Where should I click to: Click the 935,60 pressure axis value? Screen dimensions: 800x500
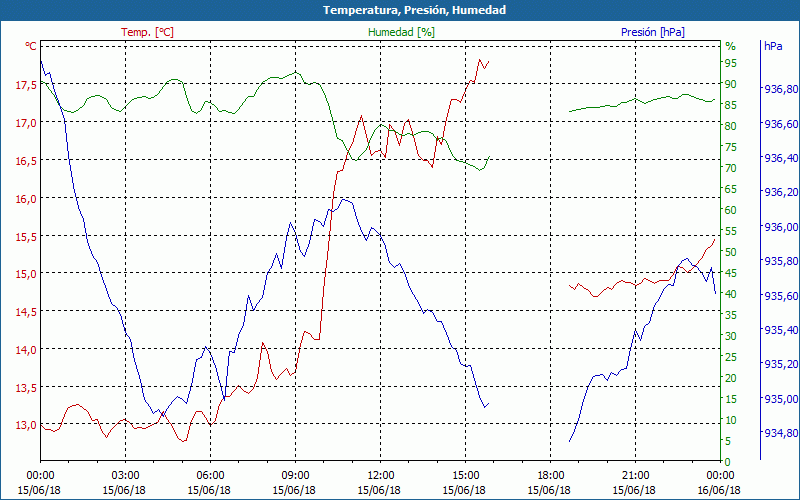tap(781, 296)
